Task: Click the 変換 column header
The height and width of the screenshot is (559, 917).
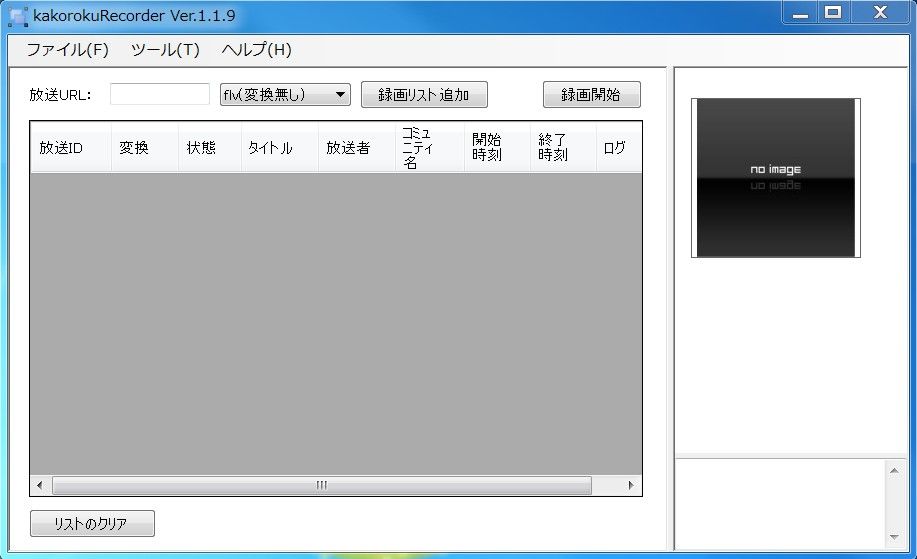Action: point(144,147)
